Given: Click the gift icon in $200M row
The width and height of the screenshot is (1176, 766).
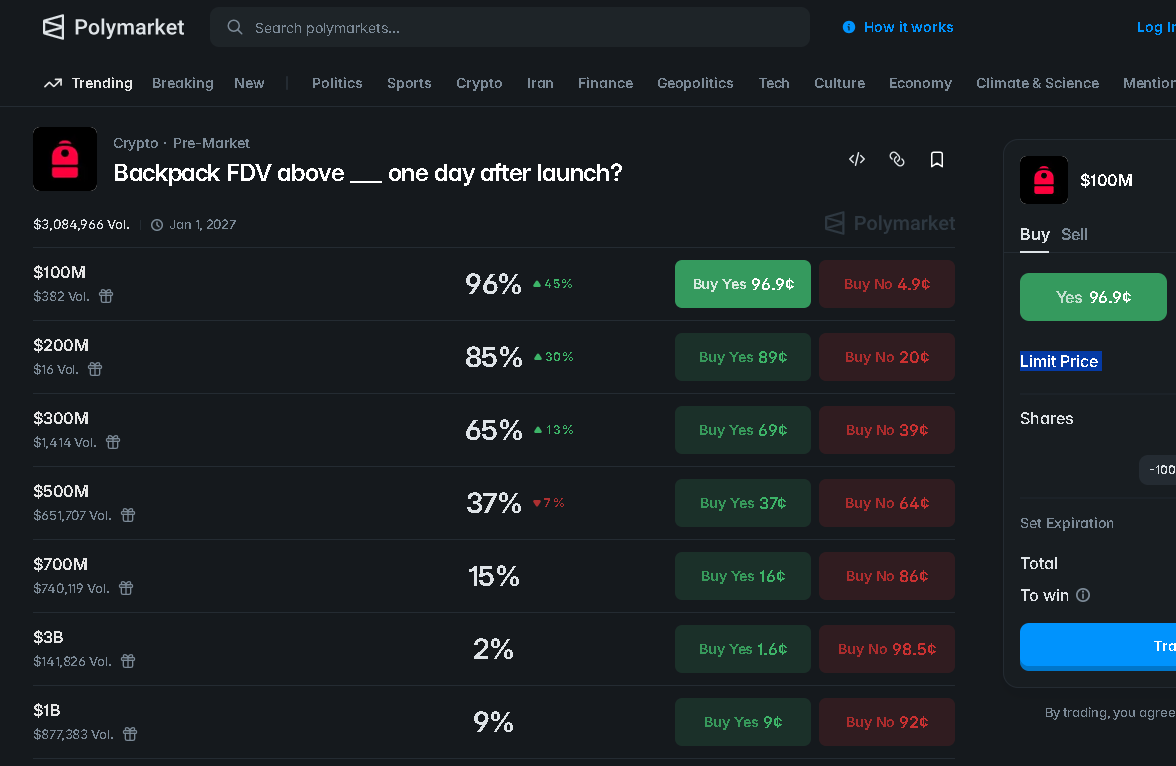Looking at the screenshot, I should point(95,369).
